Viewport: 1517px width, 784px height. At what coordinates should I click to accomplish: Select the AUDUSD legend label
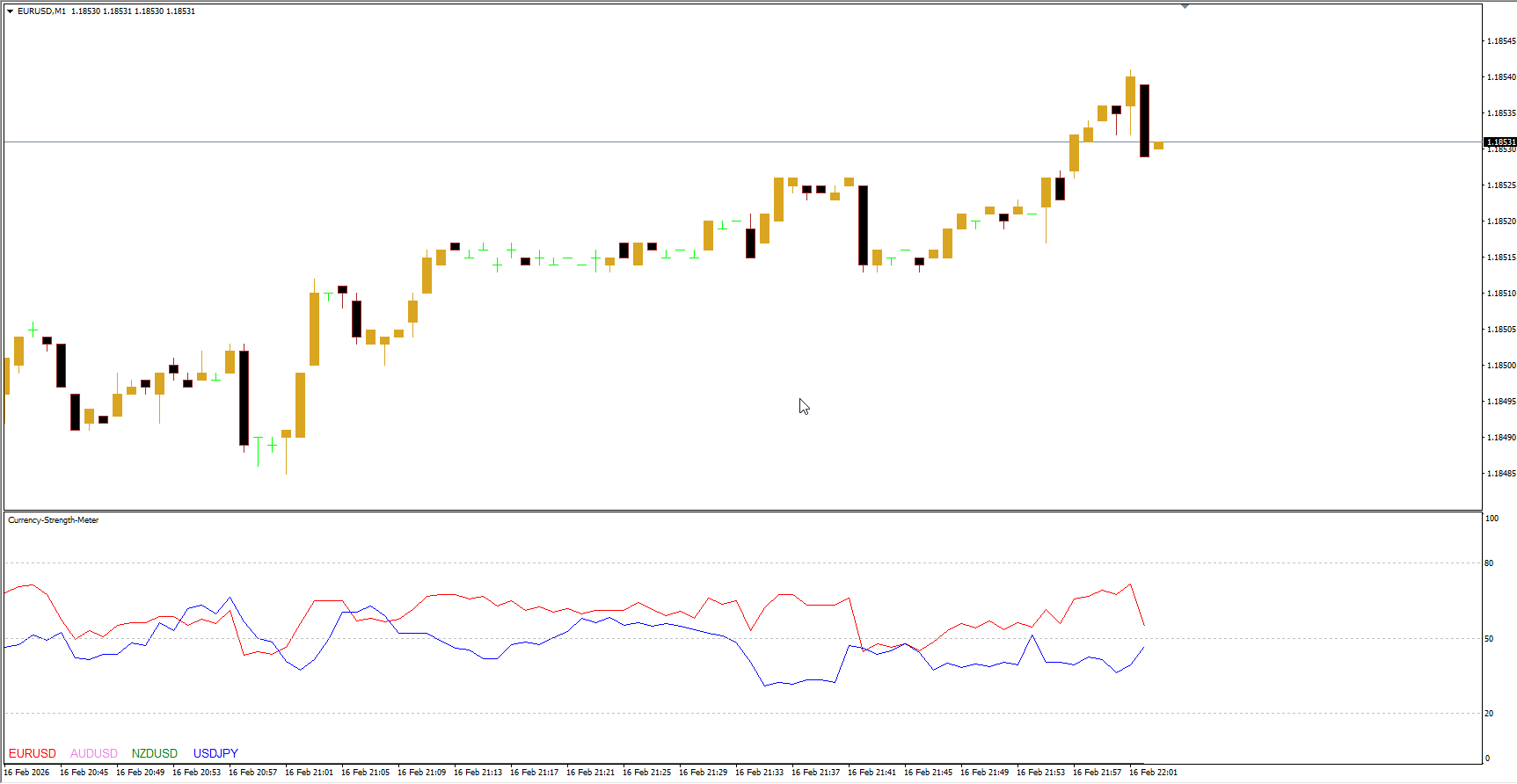tap(94, 753)
